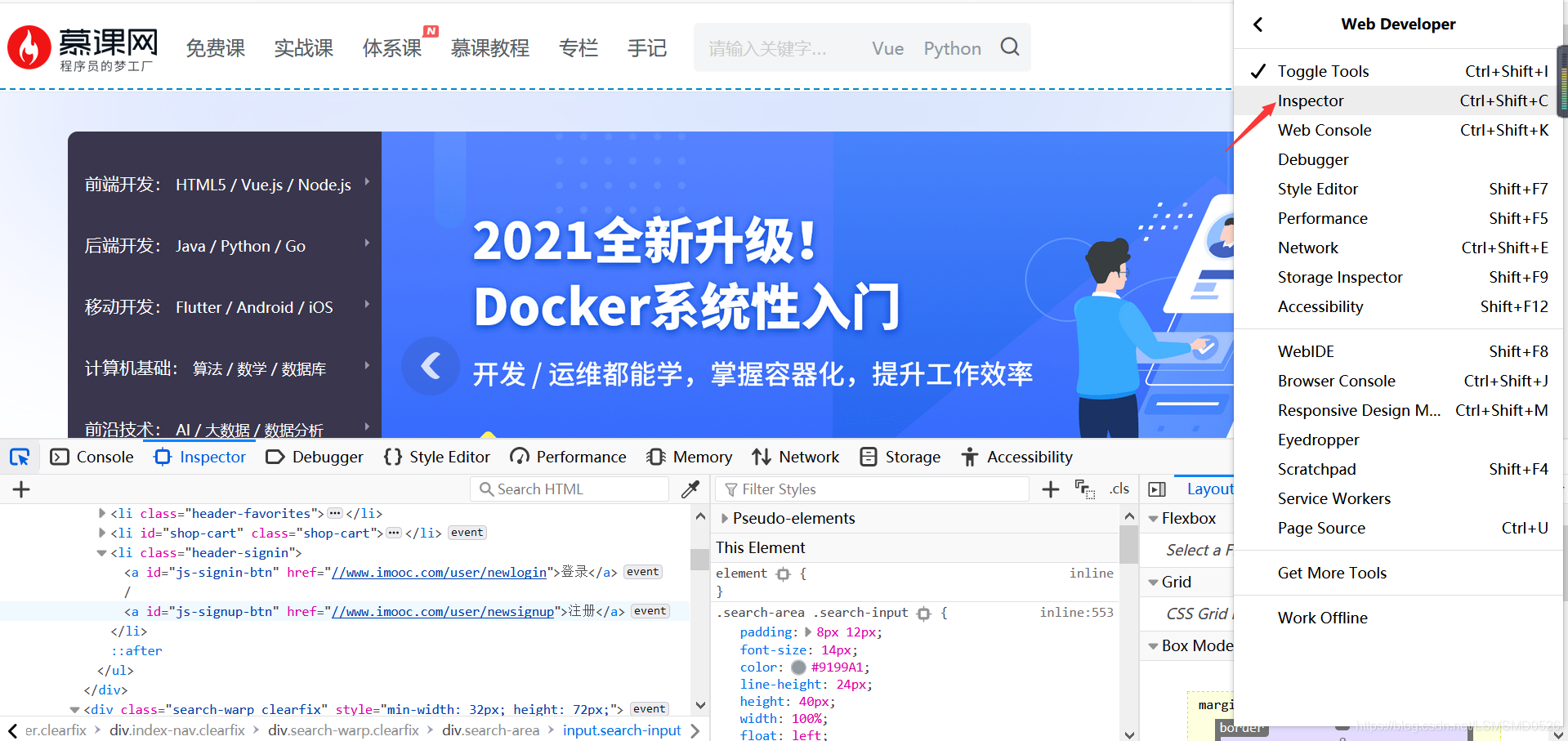Open the Inspector tab
This screenshot has height=741, width=1568.
pos(200,457)
